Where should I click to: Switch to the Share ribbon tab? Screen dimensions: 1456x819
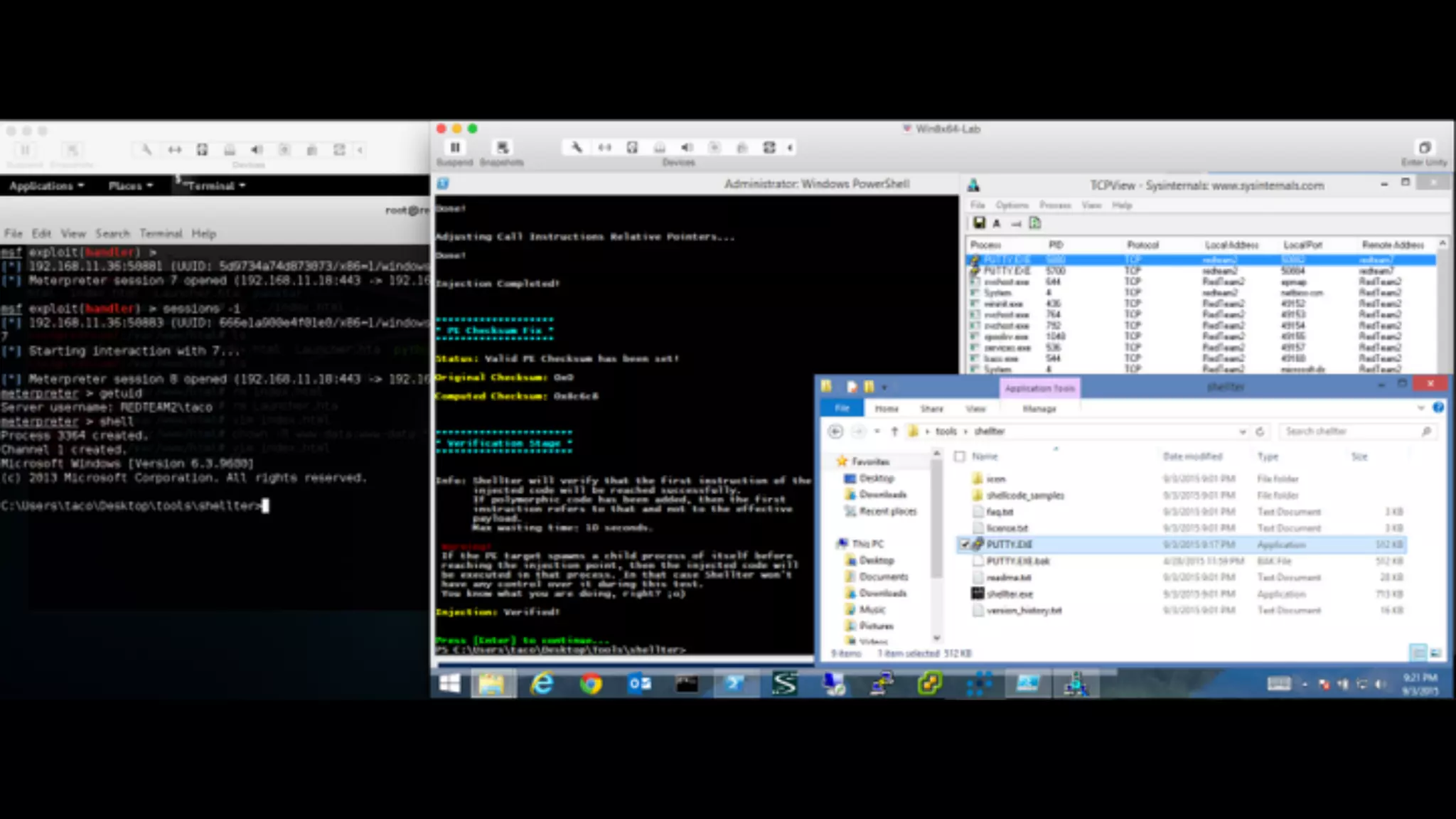click(931, 409)
